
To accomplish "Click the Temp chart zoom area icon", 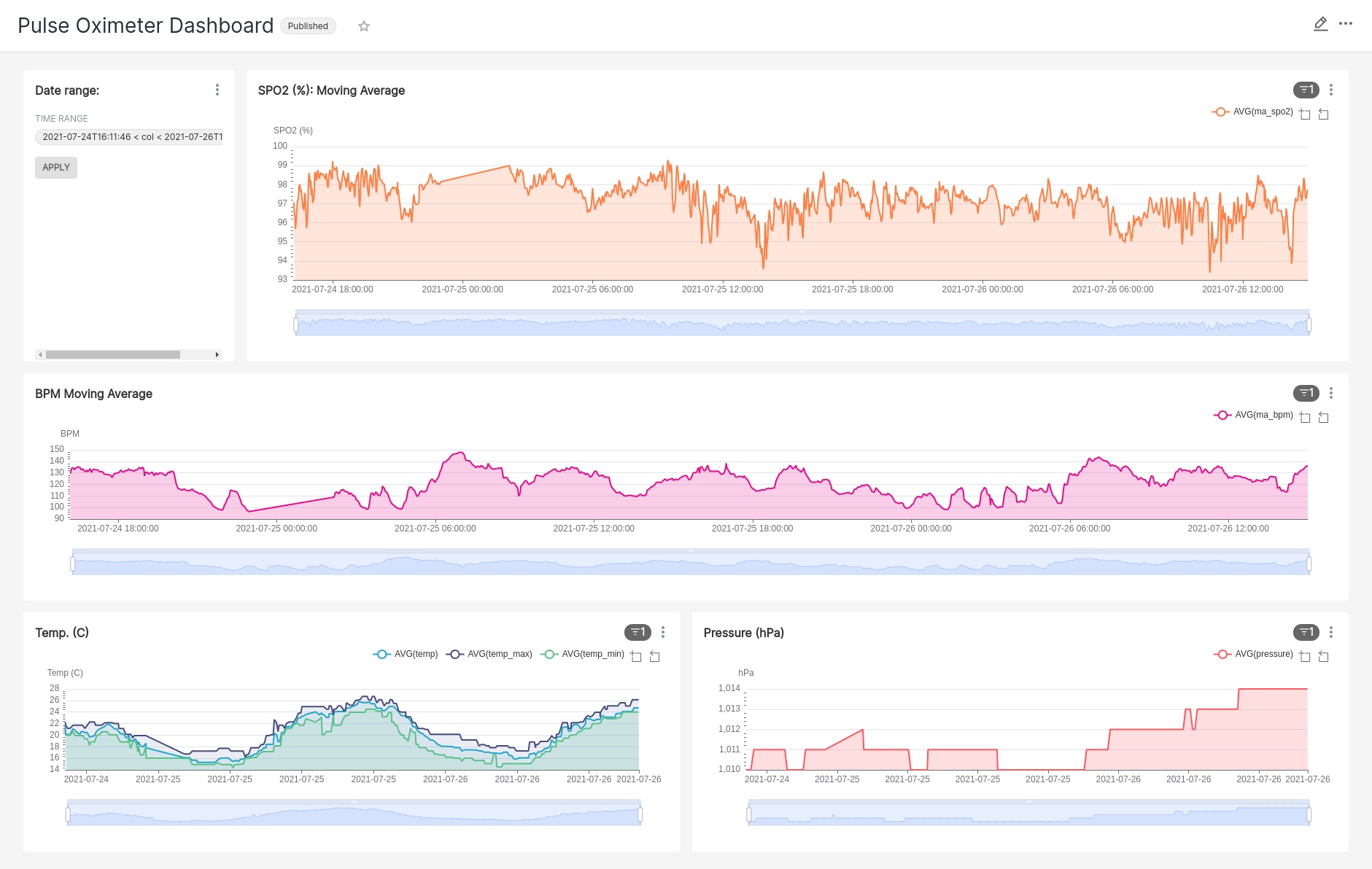I will (636, 656).
